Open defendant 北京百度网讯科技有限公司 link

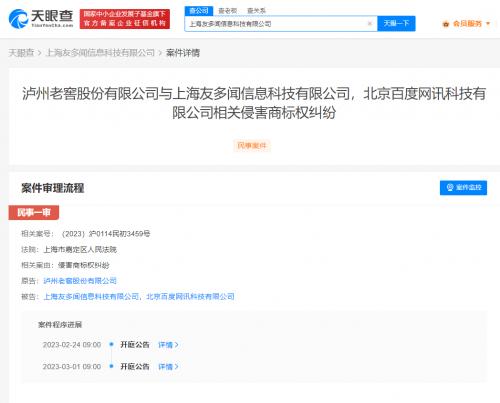[x=190, y=296]
